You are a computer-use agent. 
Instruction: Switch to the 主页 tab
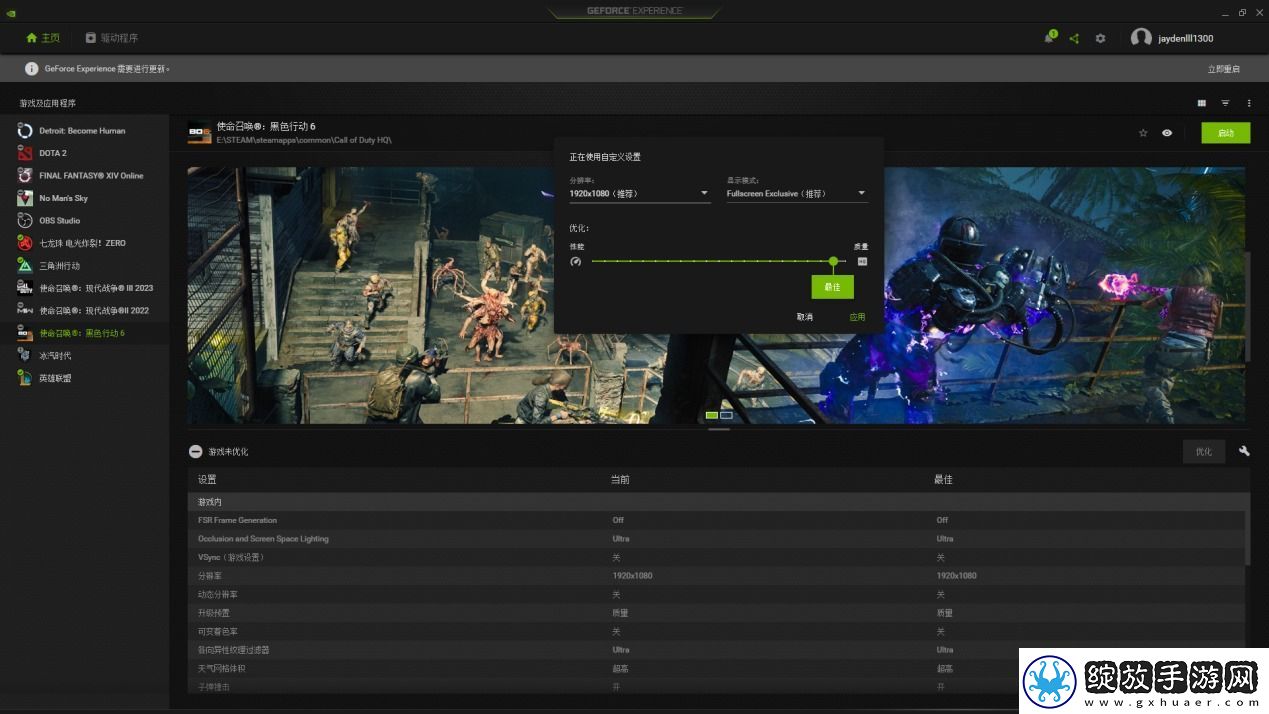(x=43, y=38)
